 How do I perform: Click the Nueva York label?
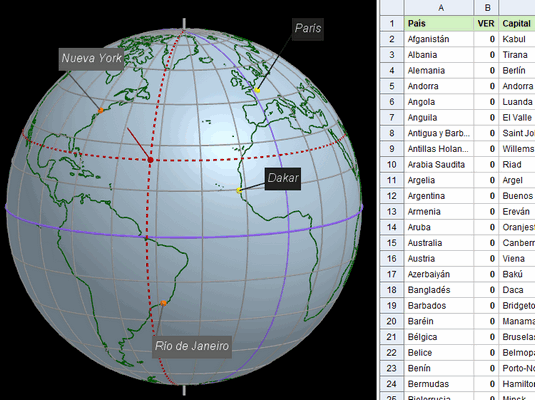[91, 59]
